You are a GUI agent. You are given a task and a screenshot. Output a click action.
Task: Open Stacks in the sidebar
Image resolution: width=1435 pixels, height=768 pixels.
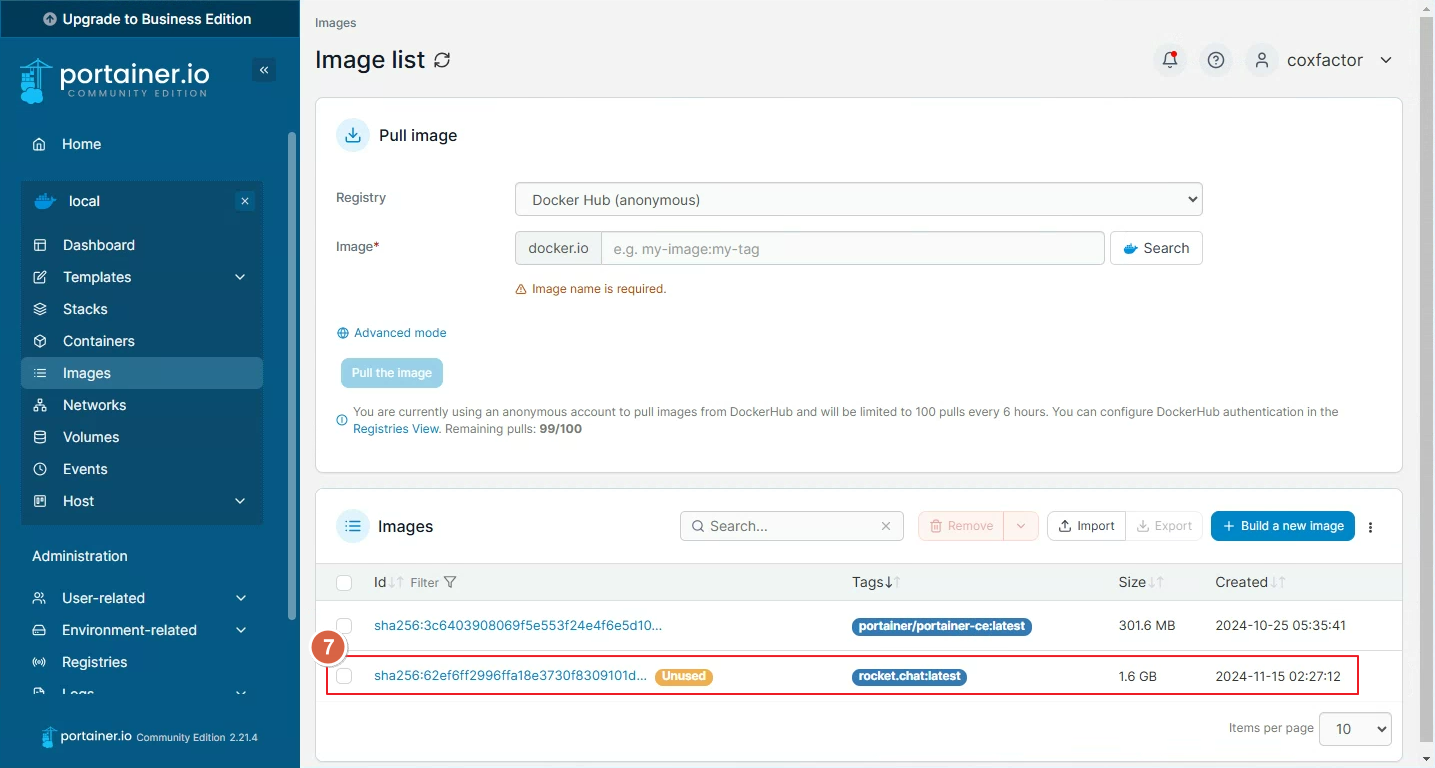(142, 309)
